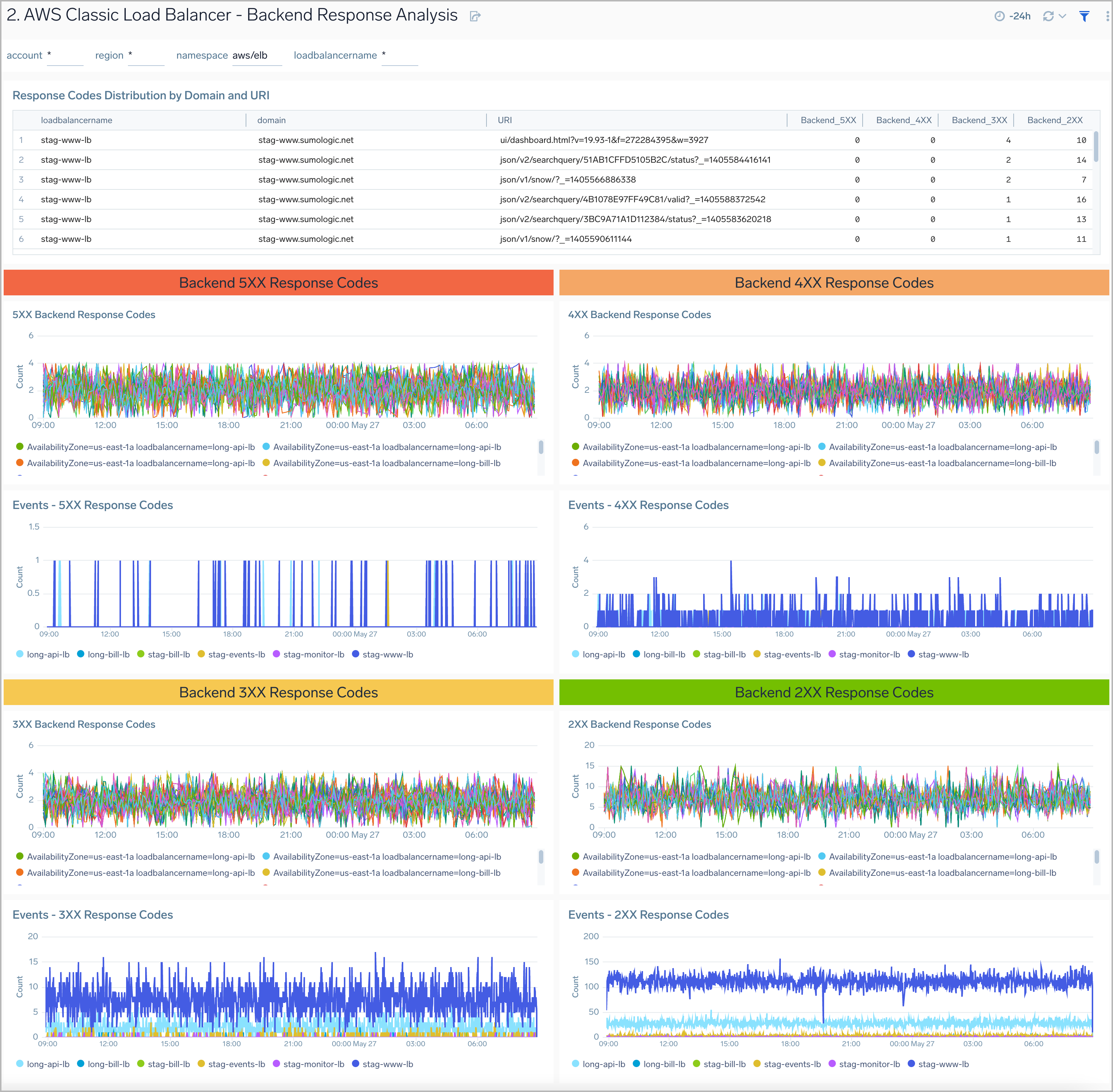This screenshot has height=1092, width=1113.
Task: Click the ui/dashboard.html URI in the first row
Action: tap(603, 139)
